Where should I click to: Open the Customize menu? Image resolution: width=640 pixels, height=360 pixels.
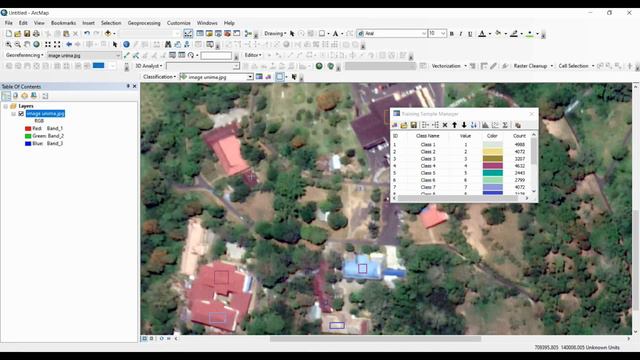click(179, 23)
